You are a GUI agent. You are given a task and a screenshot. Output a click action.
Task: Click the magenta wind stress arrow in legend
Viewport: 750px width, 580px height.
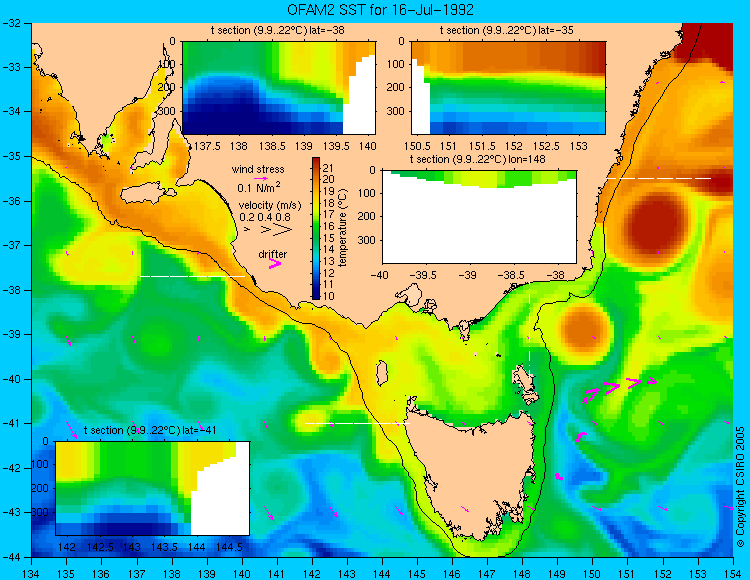click(261, 178)
